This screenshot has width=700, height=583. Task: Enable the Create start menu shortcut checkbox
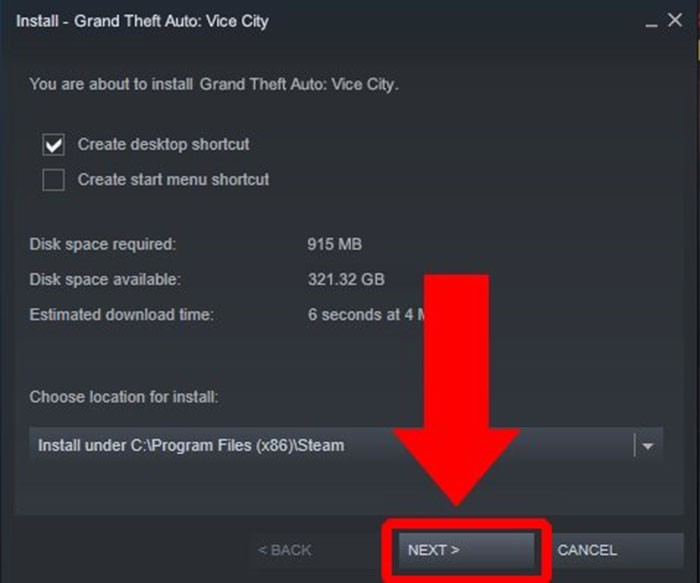(x=54, y=180)
